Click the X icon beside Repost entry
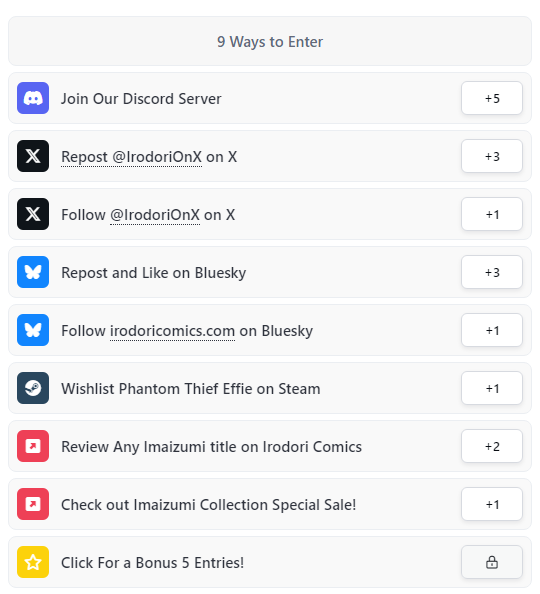This screenshot has height=594, width=540. (33, 156)
